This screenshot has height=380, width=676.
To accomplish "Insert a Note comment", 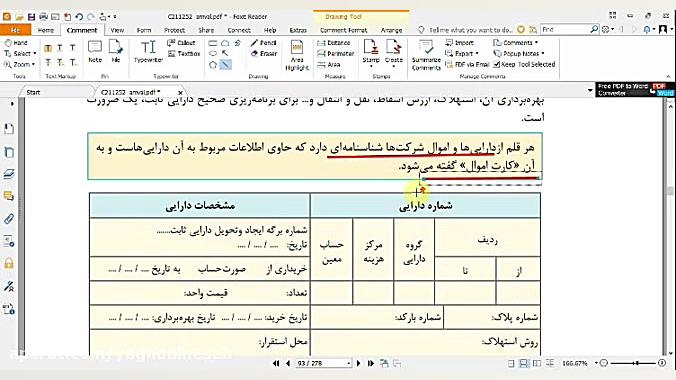I will point(95,51).
